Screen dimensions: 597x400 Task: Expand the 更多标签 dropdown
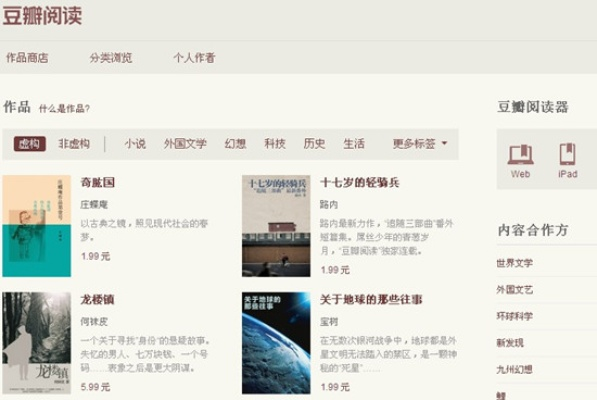(x=420, y=143)
